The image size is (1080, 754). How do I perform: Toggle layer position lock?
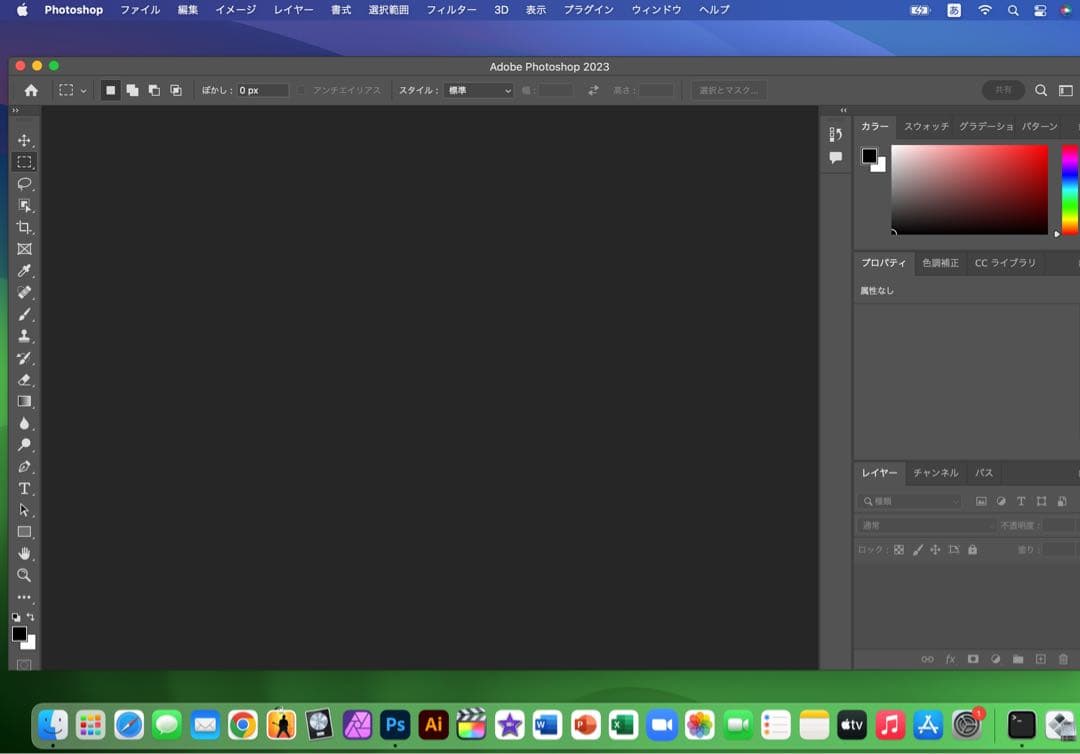click(935, 549)
